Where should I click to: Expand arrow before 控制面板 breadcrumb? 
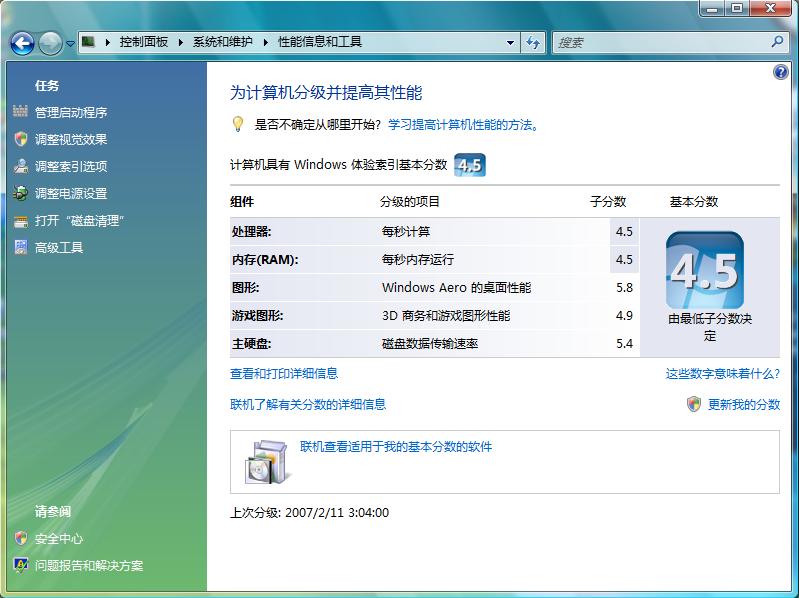click(108, 42)
